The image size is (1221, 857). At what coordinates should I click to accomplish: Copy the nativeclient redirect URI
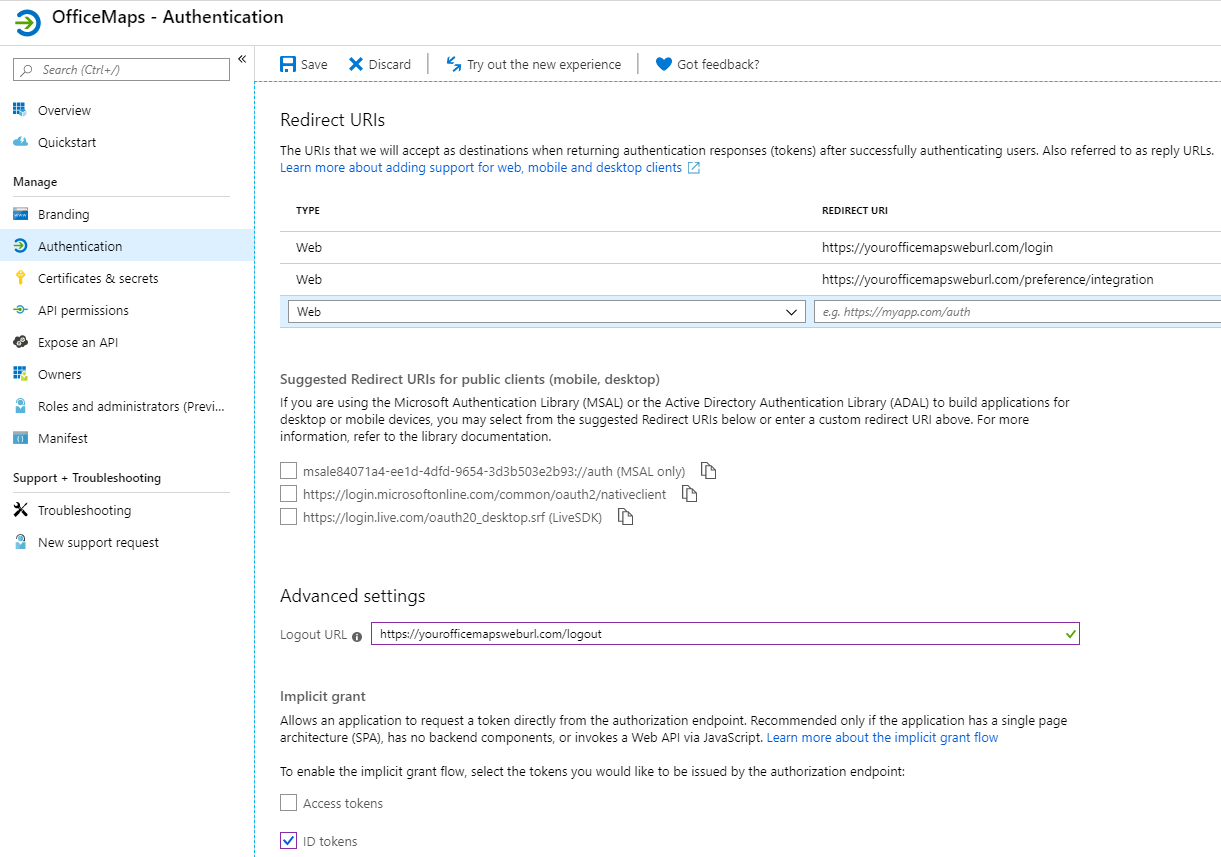(689, 493)
